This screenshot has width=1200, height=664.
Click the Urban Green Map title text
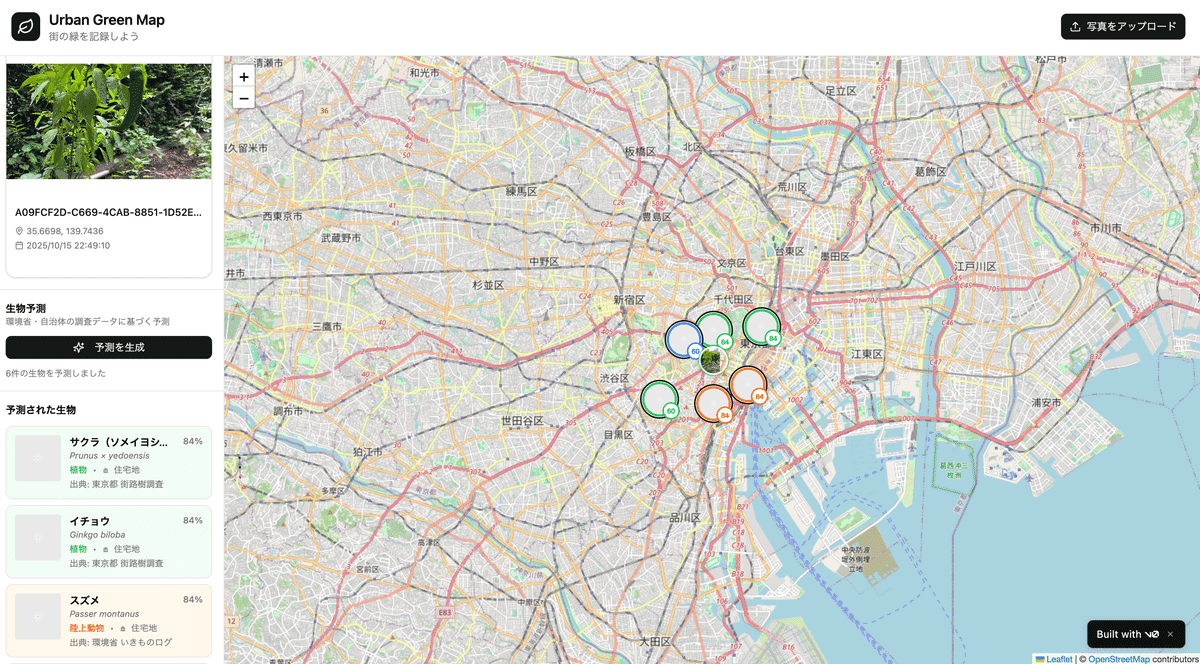107,20
